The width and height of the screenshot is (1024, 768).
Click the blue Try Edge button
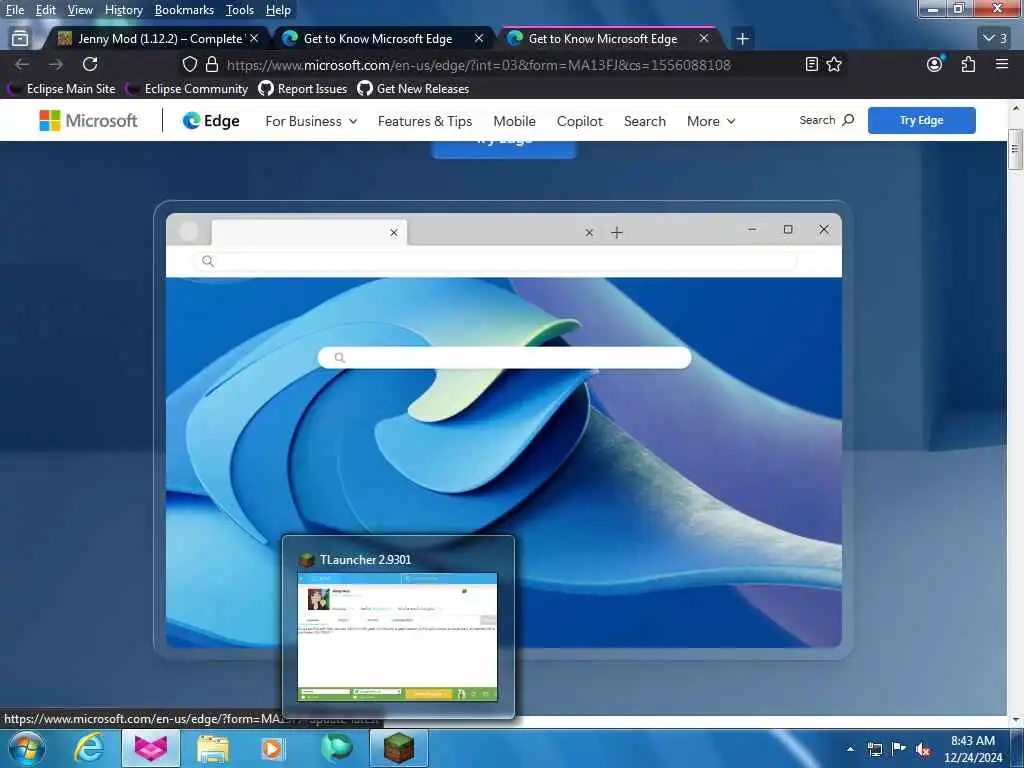921,120
